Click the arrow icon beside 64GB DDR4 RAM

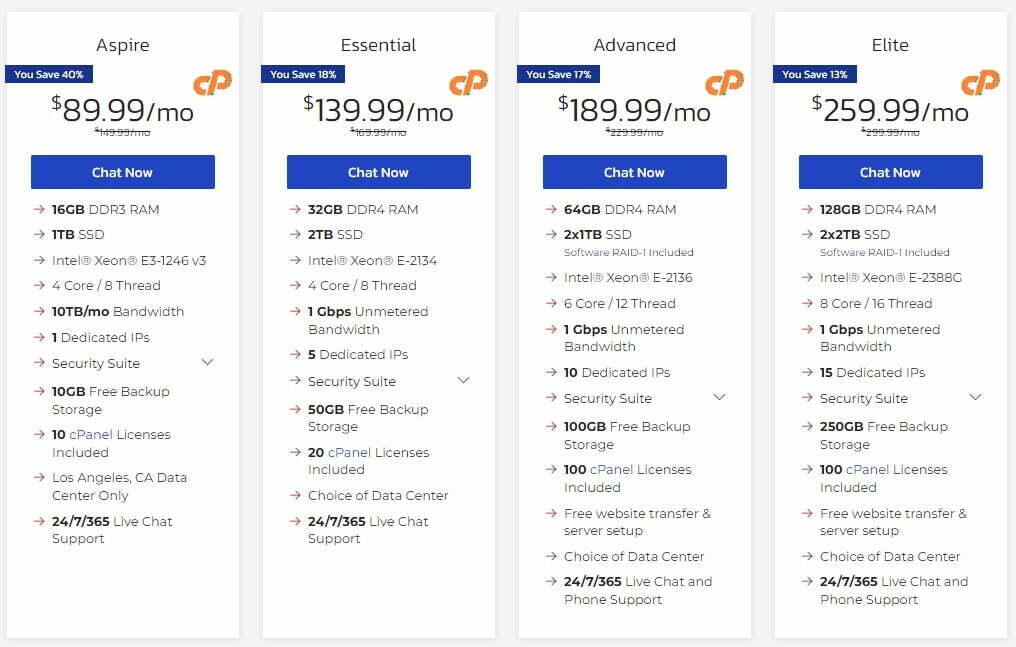552,210
